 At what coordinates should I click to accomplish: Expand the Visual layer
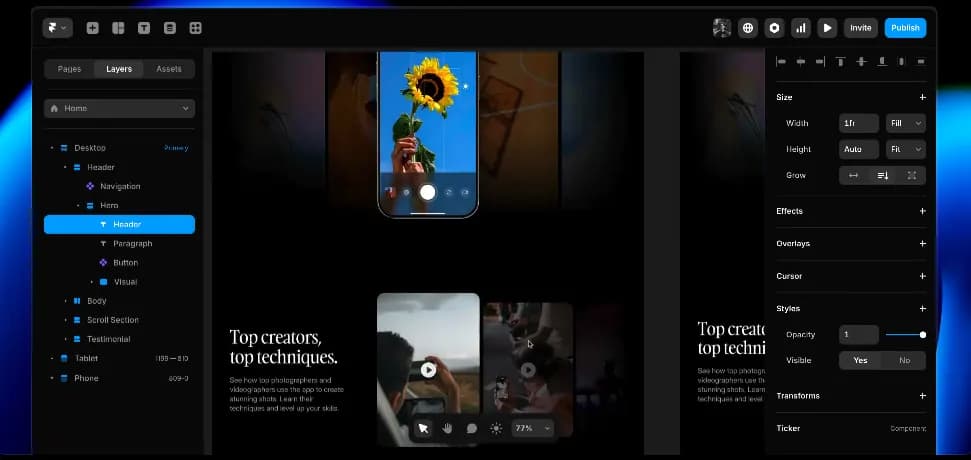(91, 282)
